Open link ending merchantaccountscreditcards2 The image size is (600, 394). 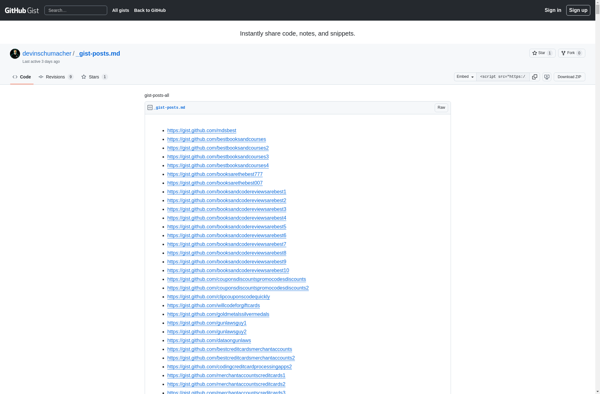click(226, 384)
